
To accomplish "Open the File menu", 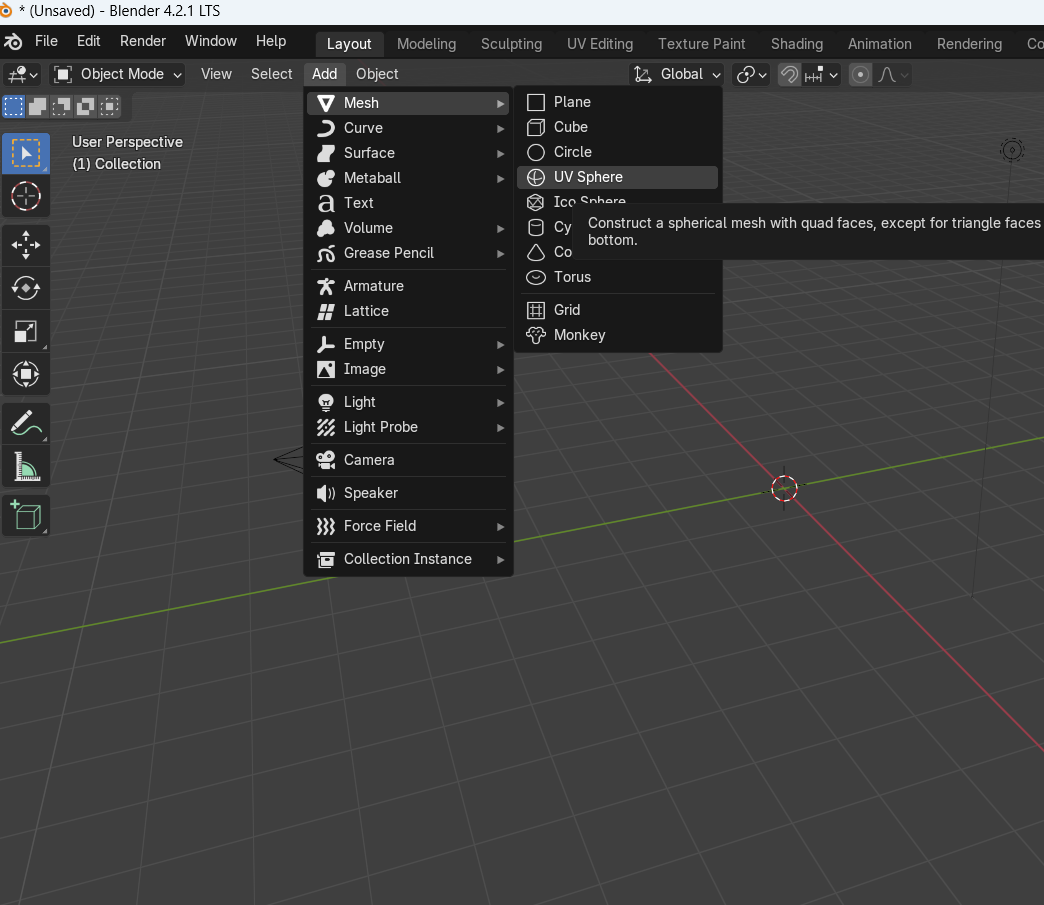I will point(46,41).
